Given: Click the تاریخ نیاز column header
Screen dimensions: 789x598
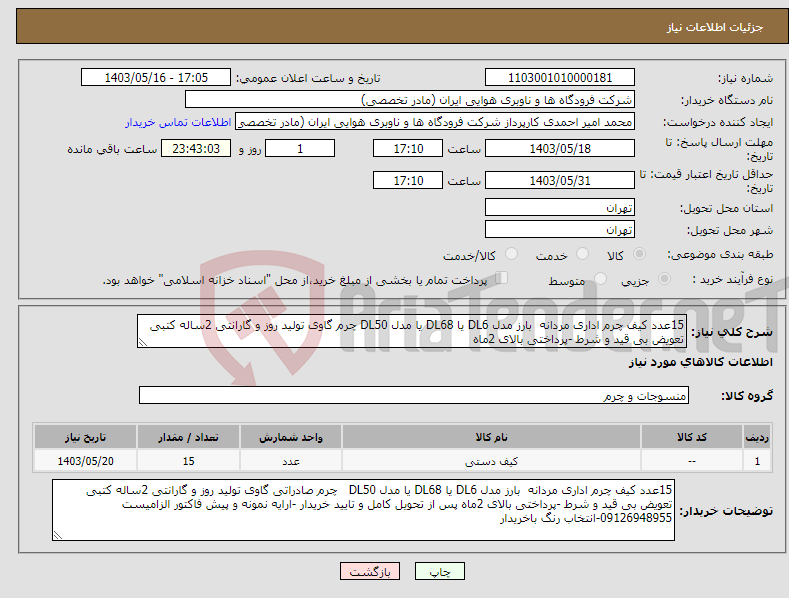Looking at the screenshot, I should pyautogui.click(x=86, y=437).
